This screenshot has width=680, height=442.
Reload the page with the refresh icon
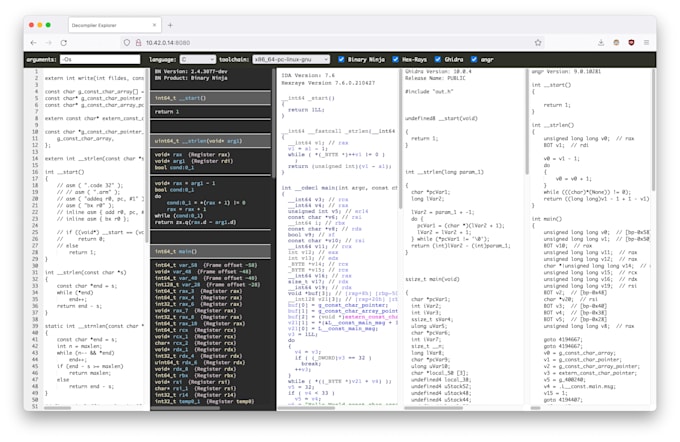pos(64,43)
